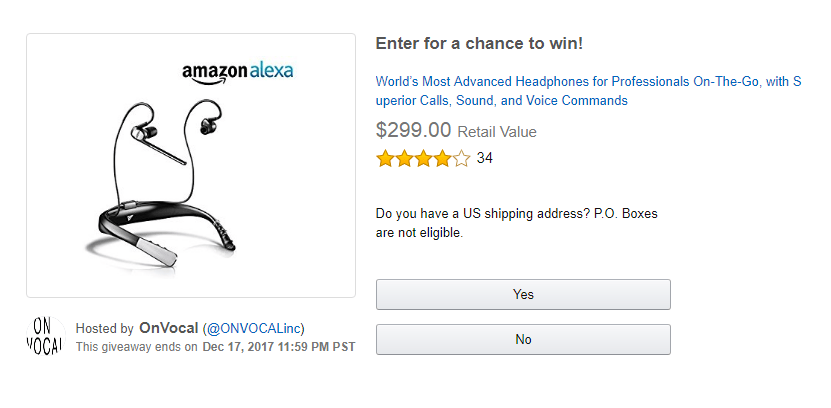Screen dimensions: 831x408
Task: Select the first rating star
Action: tap(385, 158)
